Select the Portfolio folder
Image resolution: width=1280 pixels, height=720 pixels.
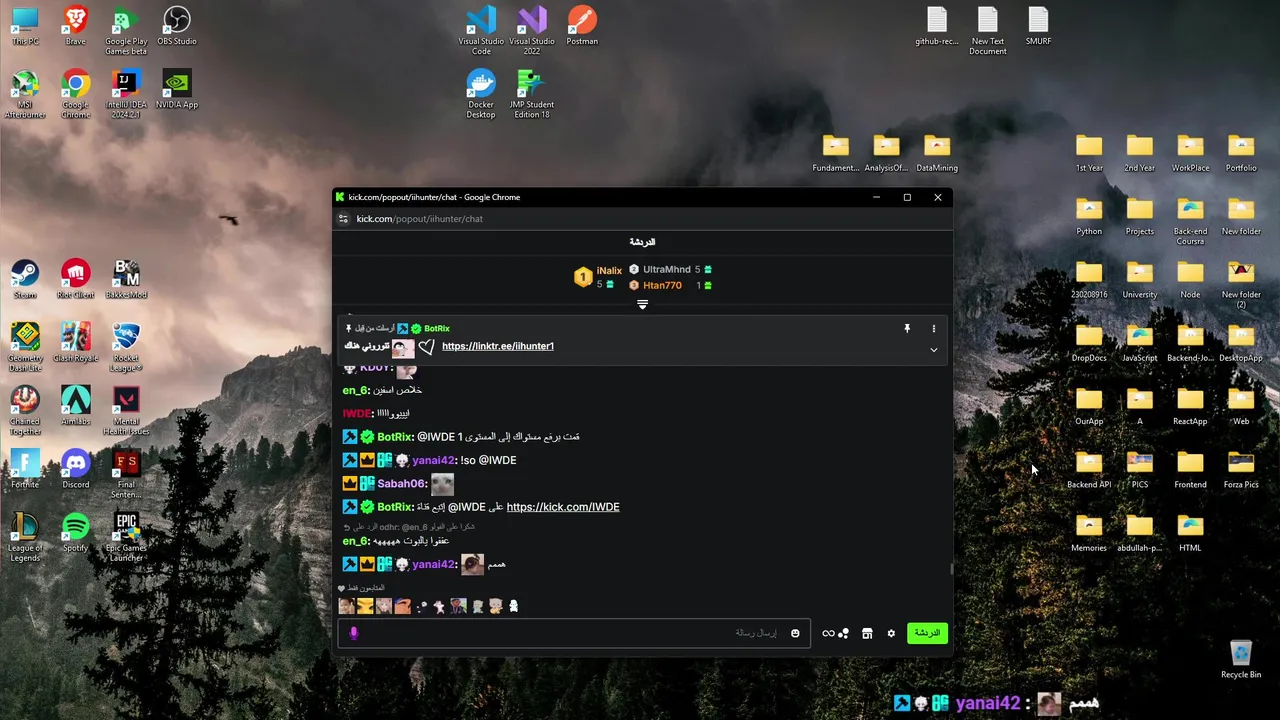click(1241, 153)
